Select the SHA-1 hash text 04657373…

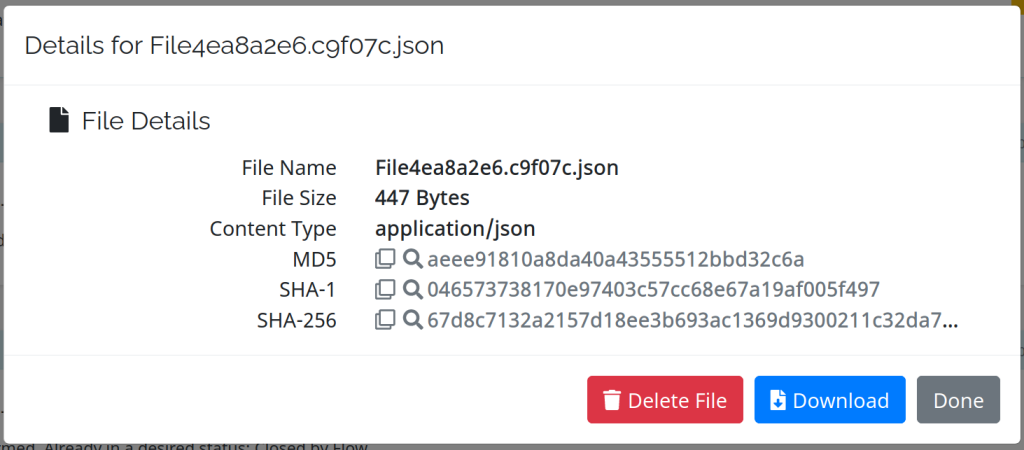pyautogui.click(x=653, y=291)
